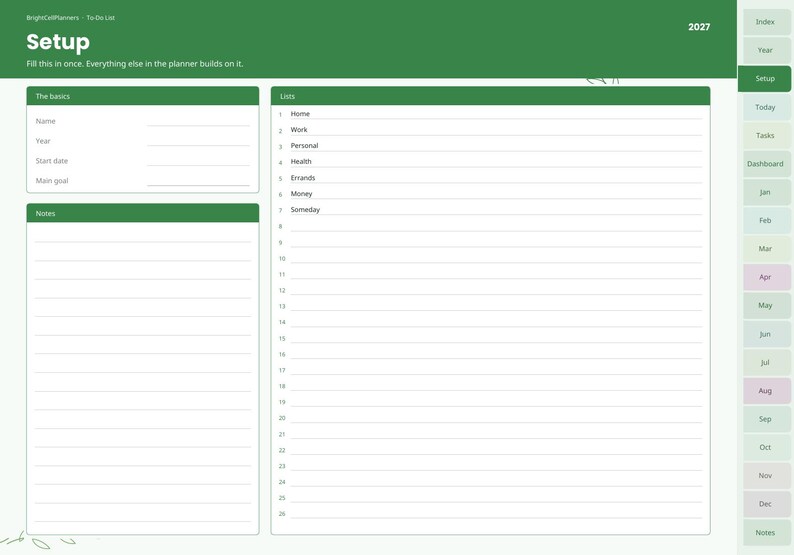The width and height of the screenshot is (794, 555).
Task: Open the Nov month tab
Action: [x=765, y=475]
